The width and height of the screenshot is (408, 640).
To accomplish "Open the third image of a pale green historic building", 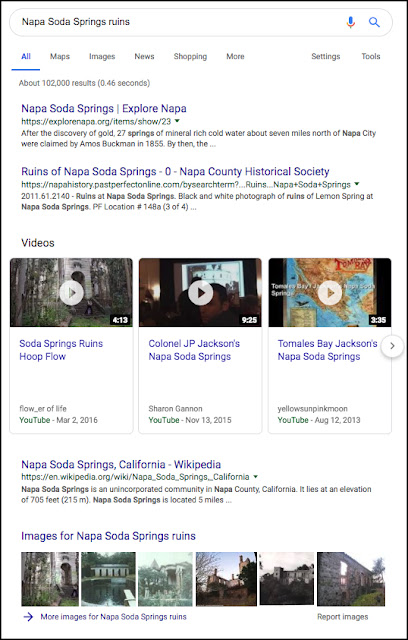I will point(165,579).
